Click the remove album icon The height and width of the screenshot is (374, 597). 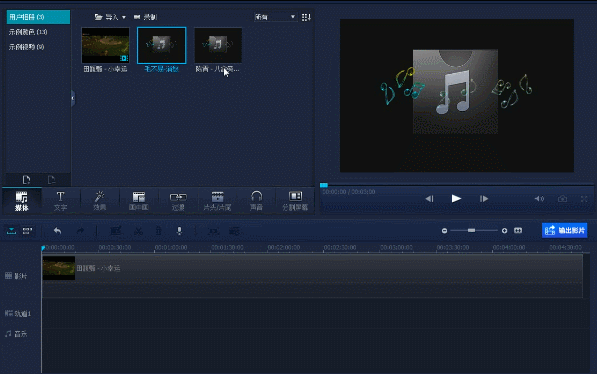click(x=51, y=179)
